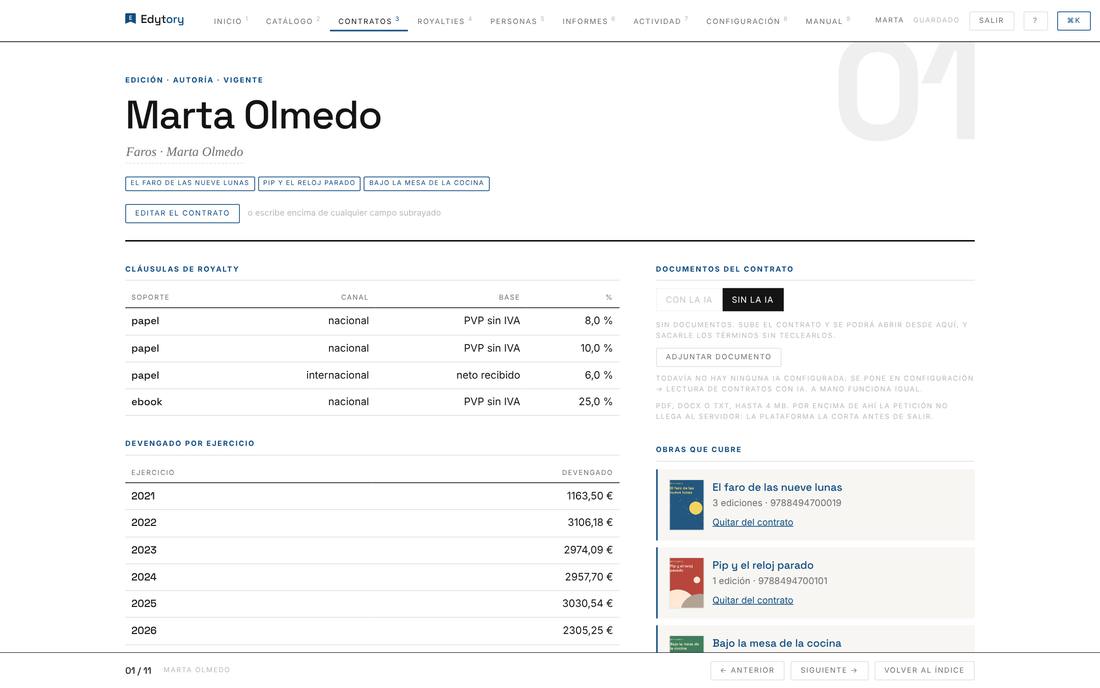
Task: Click the 'neto recibido' base cell
Action: click(488, 375)
